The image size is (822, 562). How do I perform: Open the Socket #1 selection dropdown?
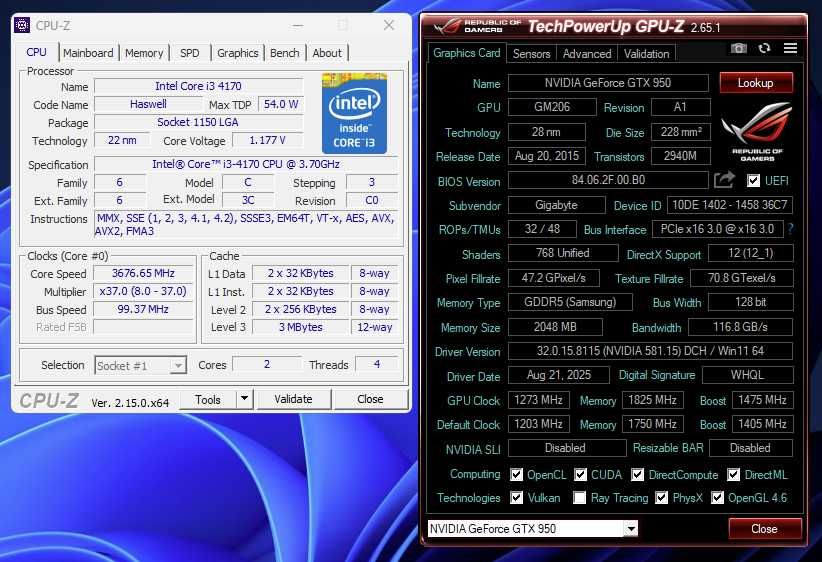(140, 365)
